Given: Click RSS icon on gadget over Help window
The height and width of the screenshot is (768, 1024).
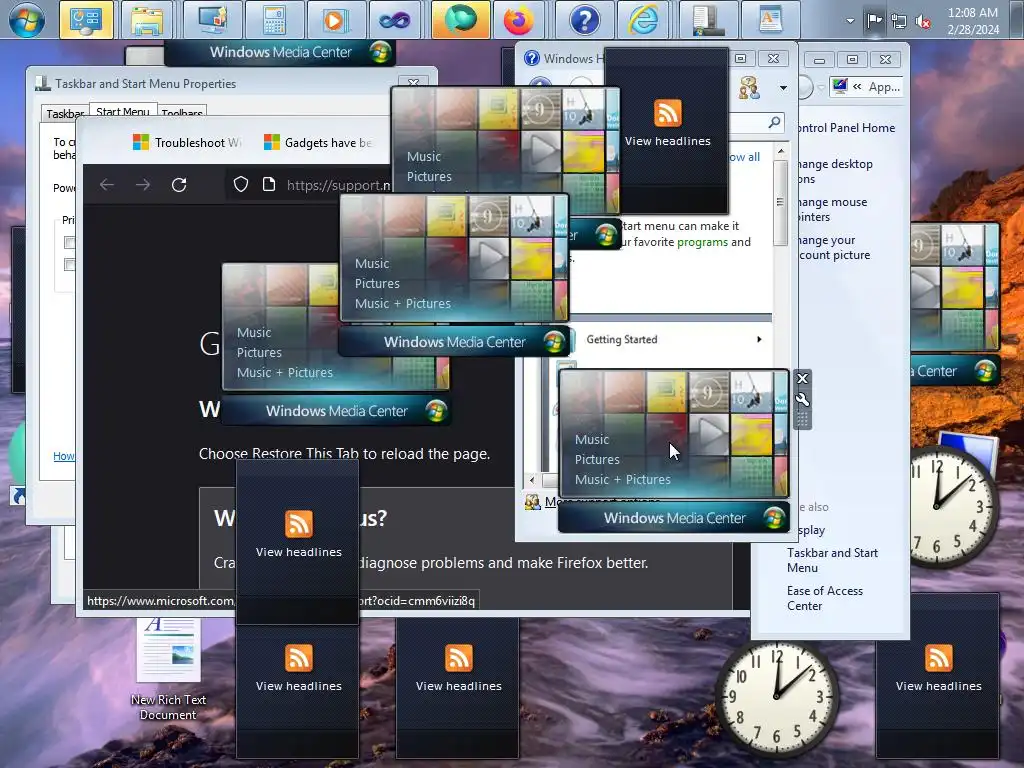Looking at the screenshot, I should pos(667,114).
